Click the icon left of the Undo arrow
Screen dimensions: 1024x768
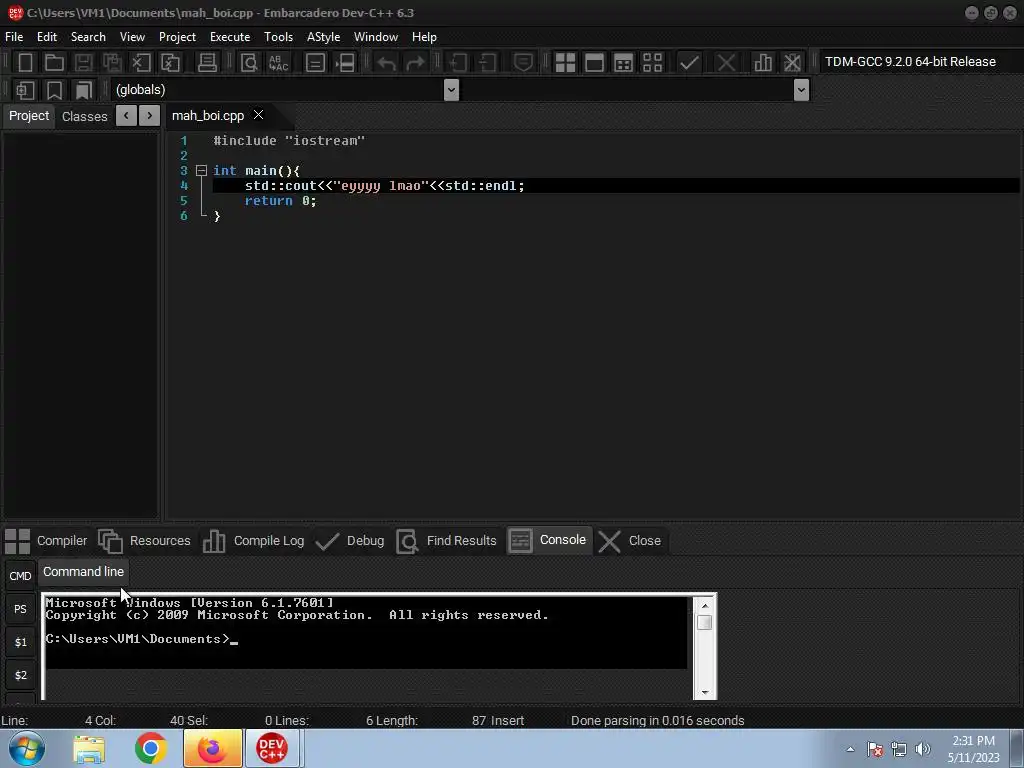click(x=345, y=63)
